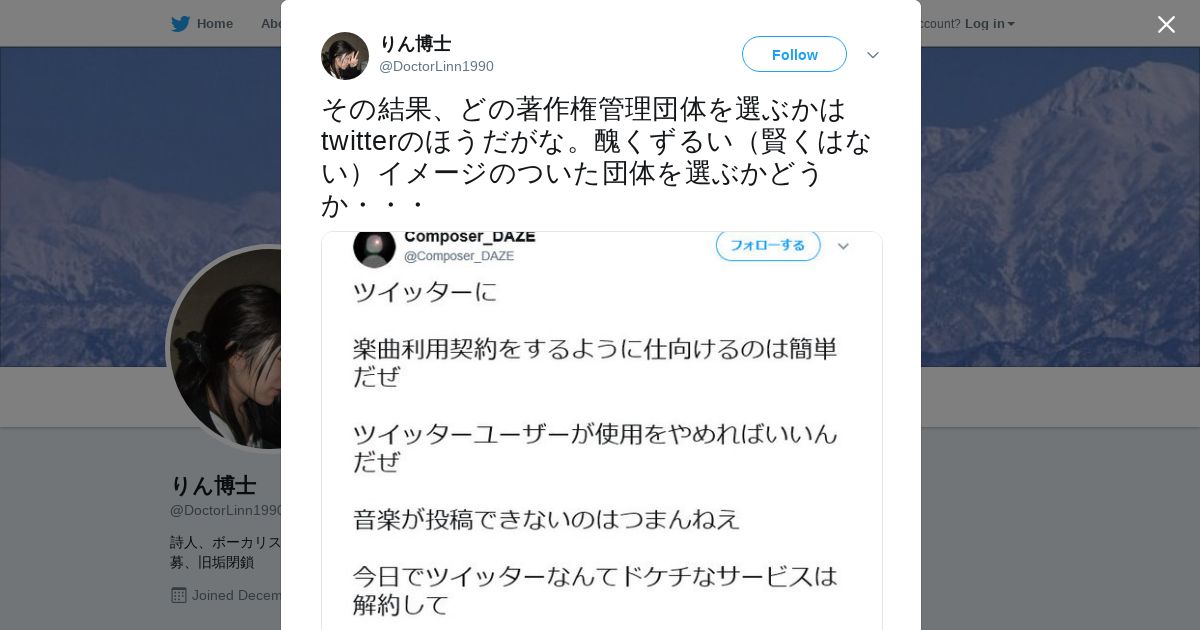This screenshot has width=1200, height=630.
Task: Click the large profile photo on the page
Action: 225,348
